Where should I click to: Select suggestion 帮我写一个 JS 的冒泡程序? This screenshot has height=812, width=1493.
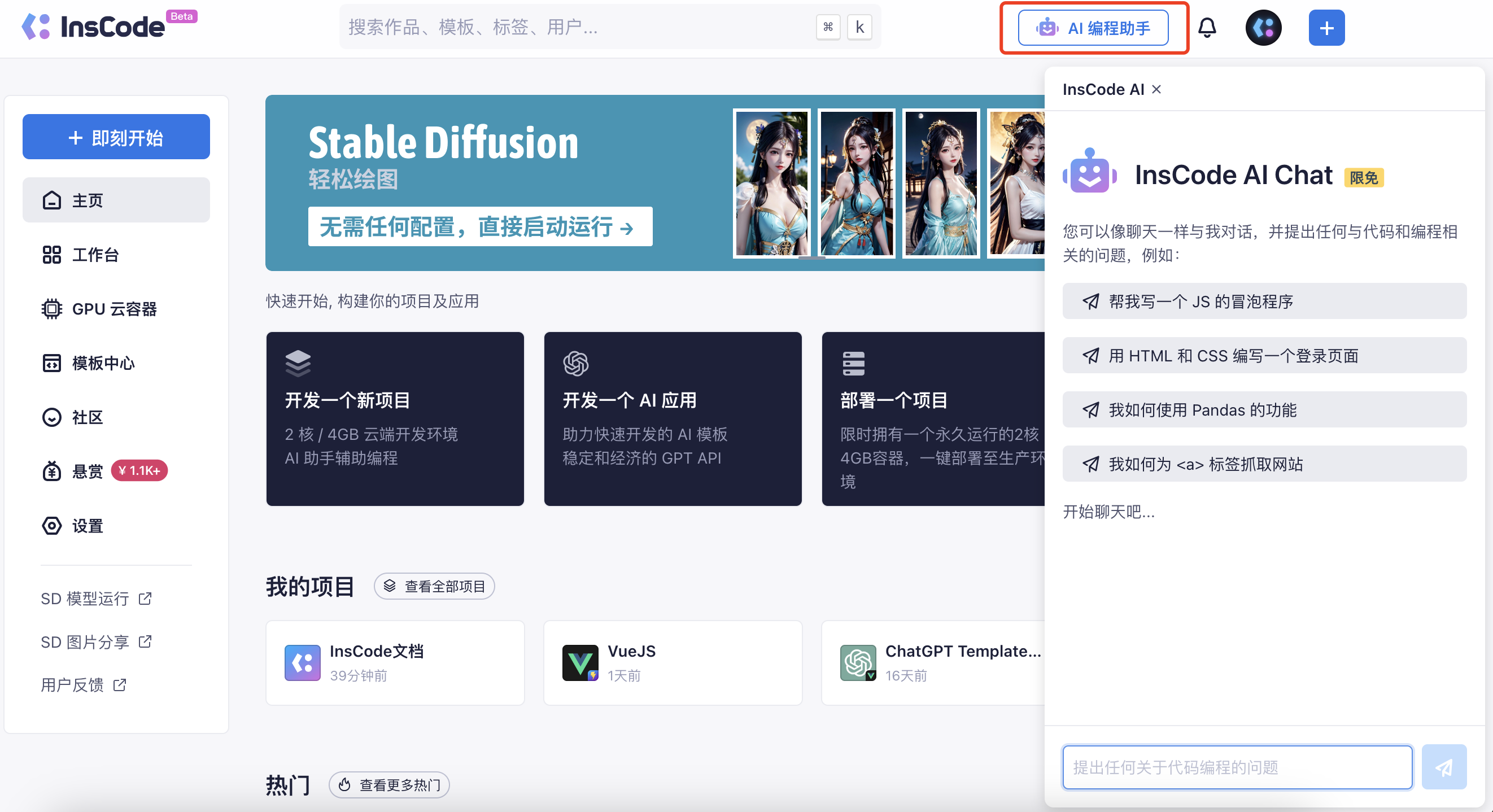1264,302
